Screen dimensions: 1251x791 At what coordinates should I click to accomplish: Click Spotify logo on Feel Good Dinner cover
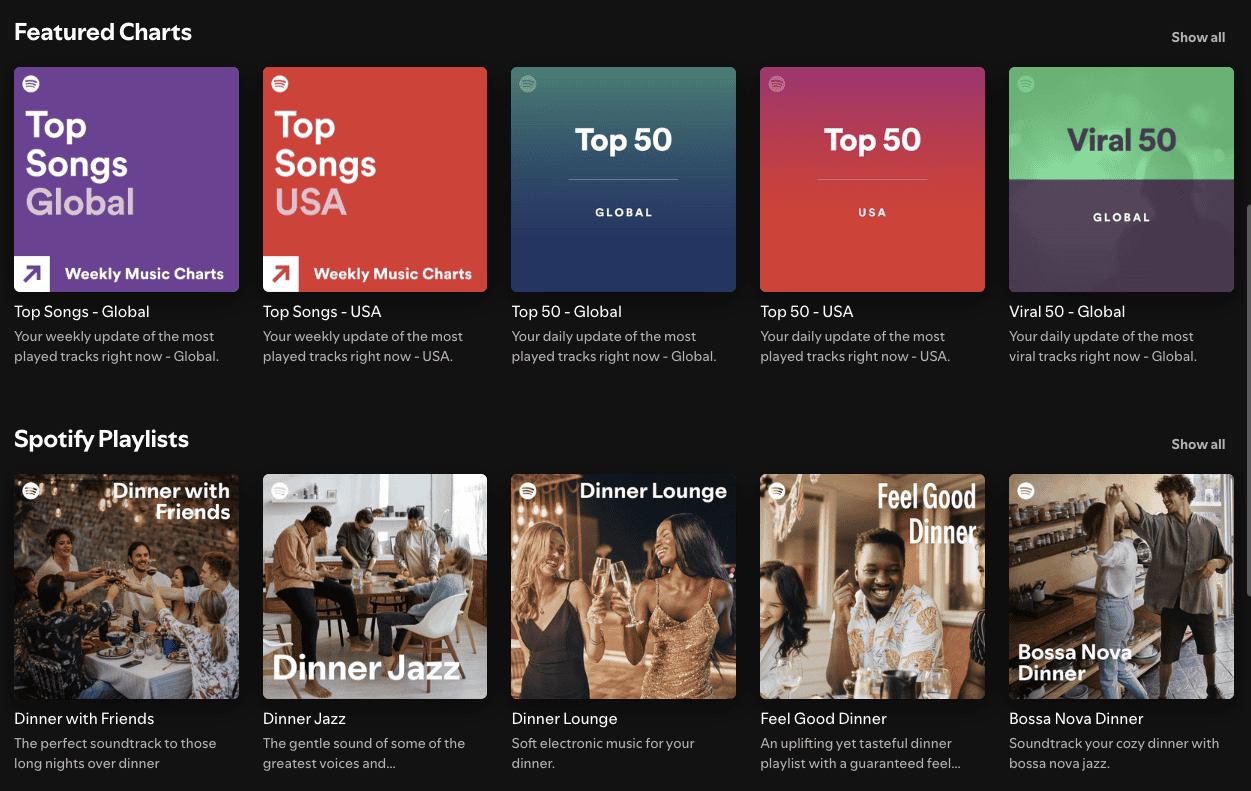[x=777, y=491]
